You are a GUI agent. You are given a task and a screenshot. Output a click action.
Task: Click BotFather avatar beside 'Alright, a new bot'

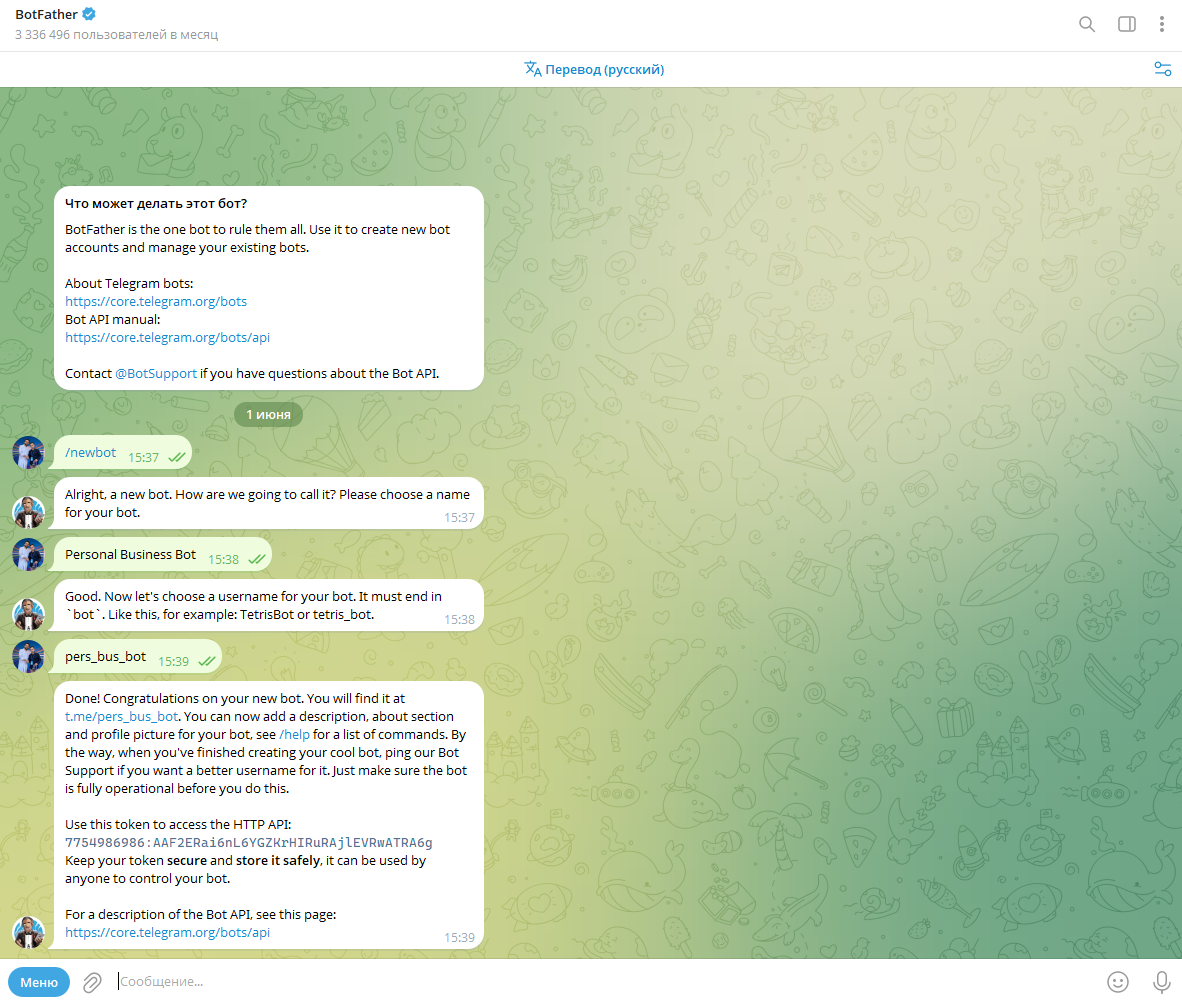pos(29,513)
